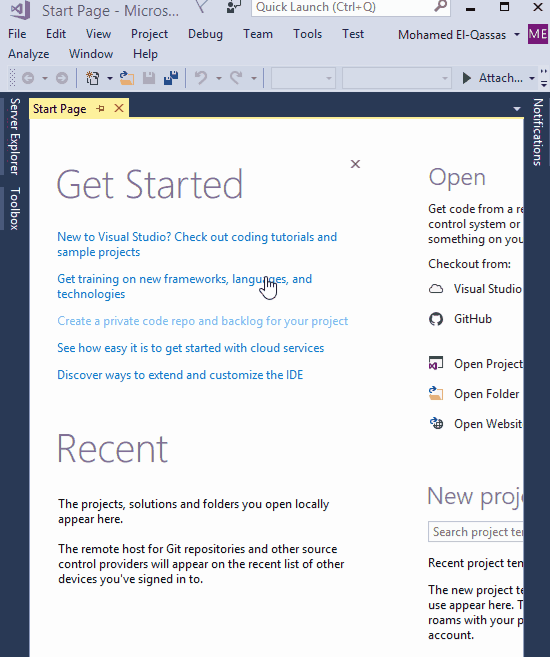Click the Open Folder link
This screenshot has width=550, height=657.
(487, 394)
